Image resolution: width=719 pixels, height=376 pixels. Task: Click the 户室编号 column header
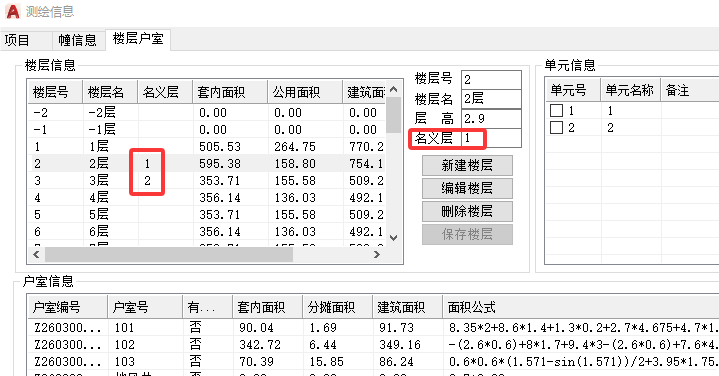67,307
